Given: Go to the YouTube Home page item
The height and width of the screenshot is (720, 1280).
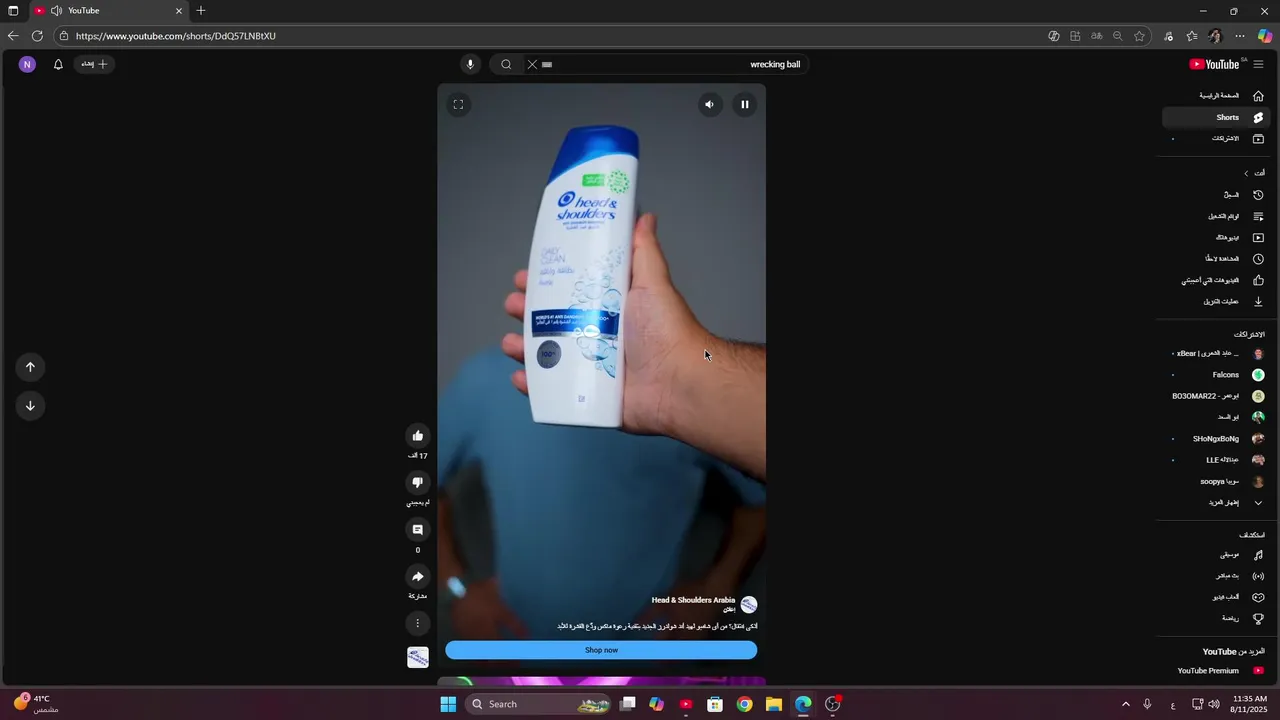Looking at the screenshot, I should pyautogui.click(x=1217, y=96).
